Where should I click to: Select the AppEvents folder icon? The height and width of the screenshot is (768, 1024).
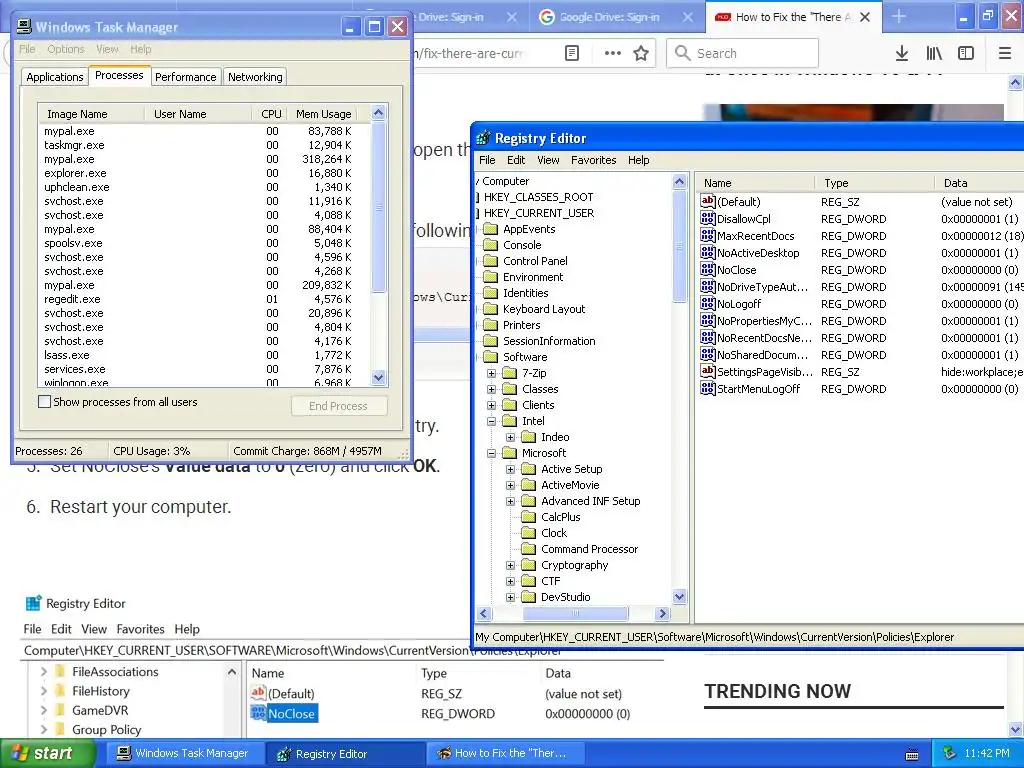tap(490, 229)
